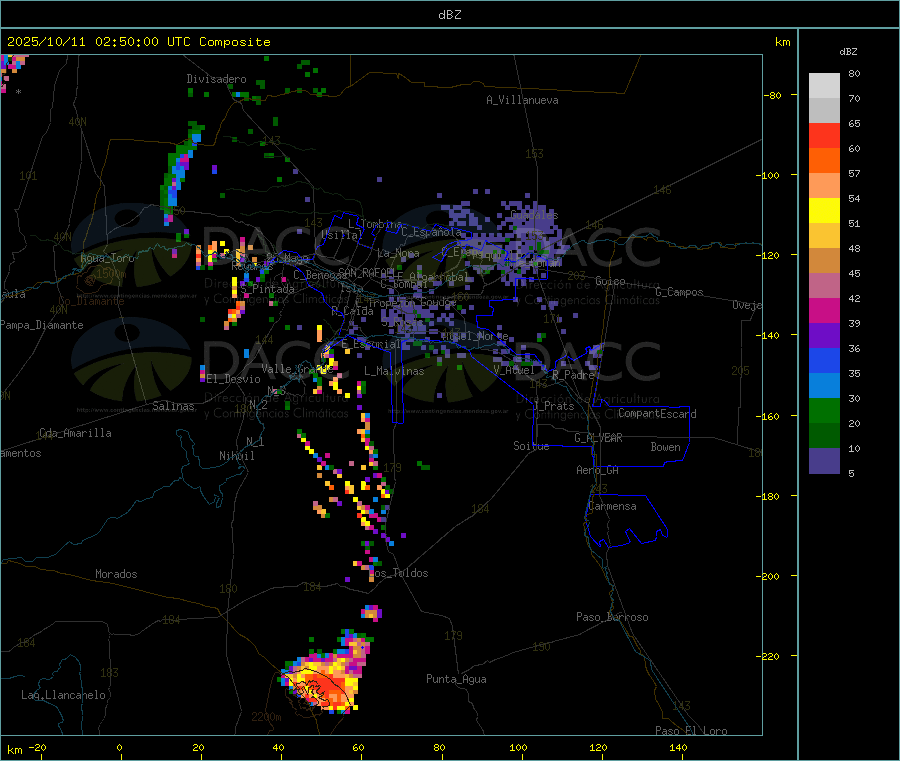Click the '-200' tick on the vertical km axis
900x761 pixels.
[770, 576]
